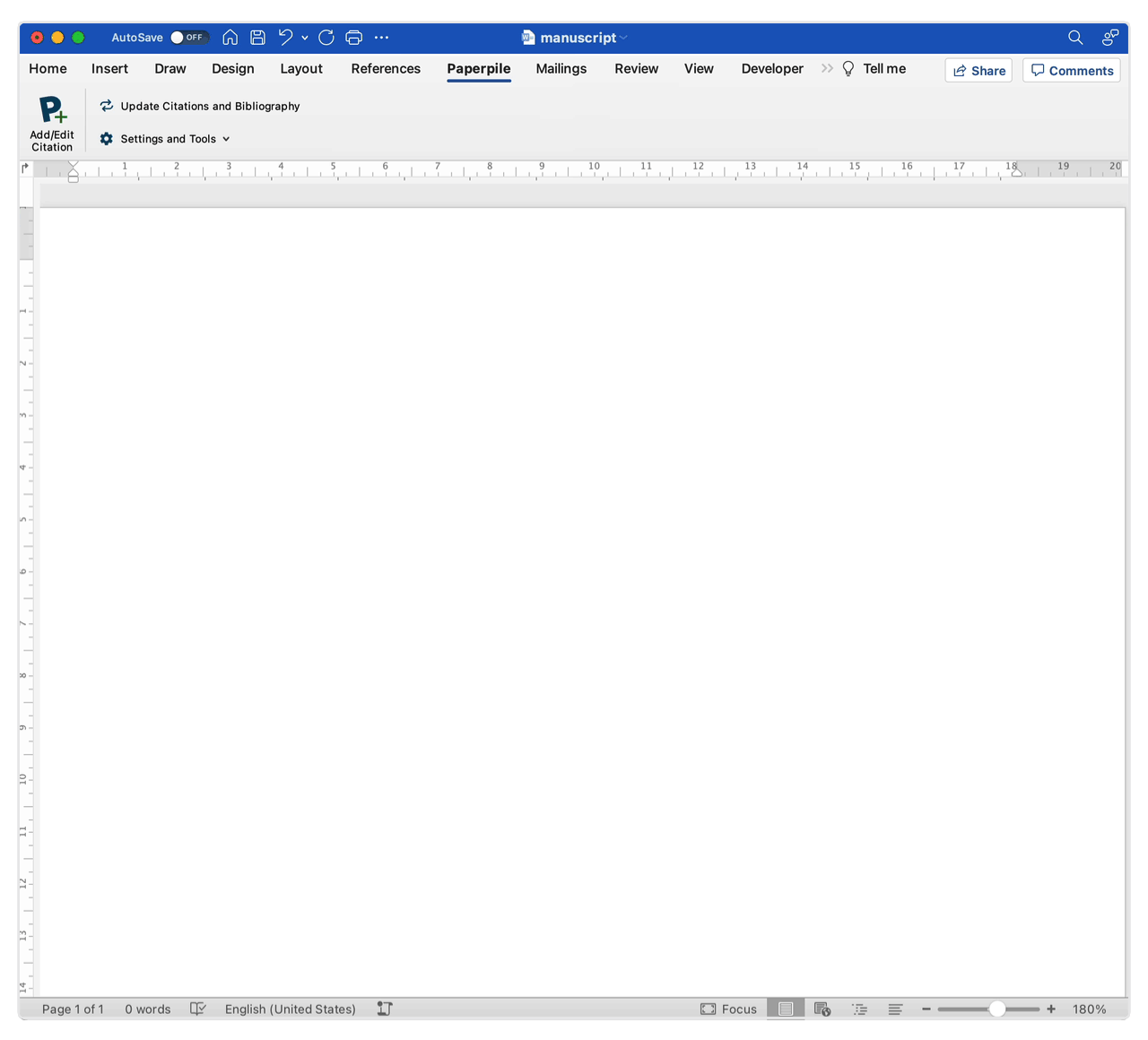Expand the overflow chevron next to Developer tab
This screenshot has height=1040, width=1148.
(x=826, y=68)
